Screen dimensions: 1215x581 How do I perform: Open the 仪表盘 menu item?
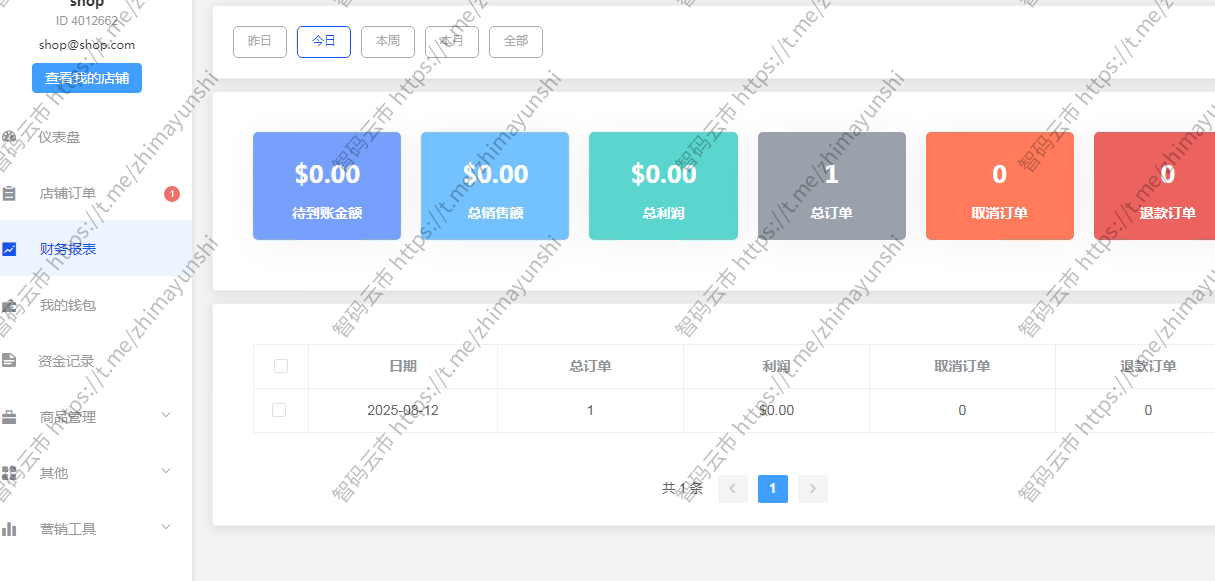[96, 137]
